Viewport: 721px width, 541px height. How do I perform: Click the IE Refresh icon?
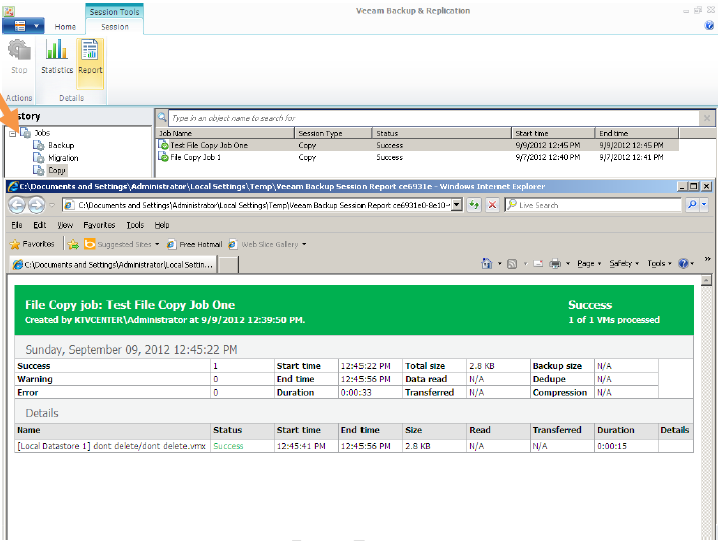click(474, 205)
